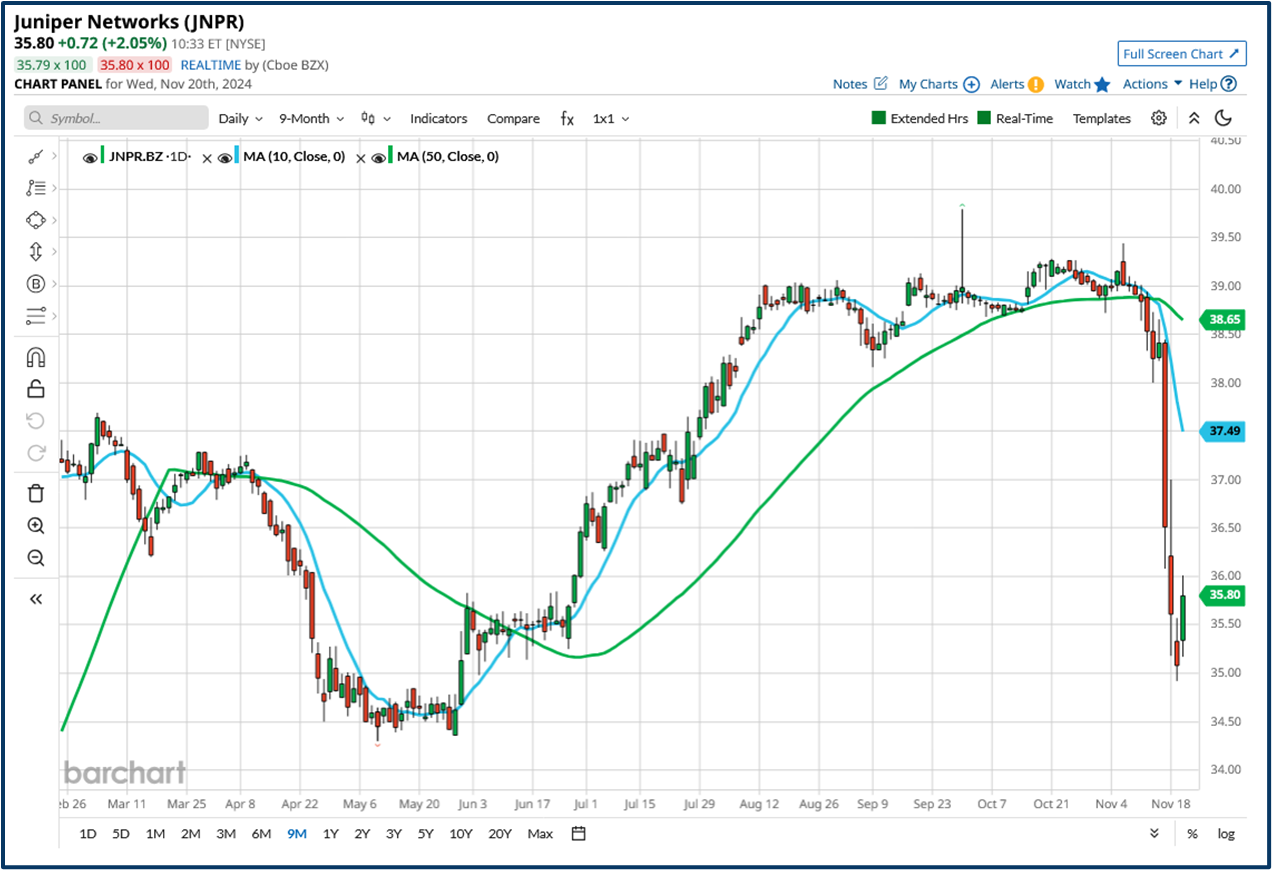Viewport: 1272px width, 870px height.
Task: Click the Symbol search field
Action: (x=115, y=118)
